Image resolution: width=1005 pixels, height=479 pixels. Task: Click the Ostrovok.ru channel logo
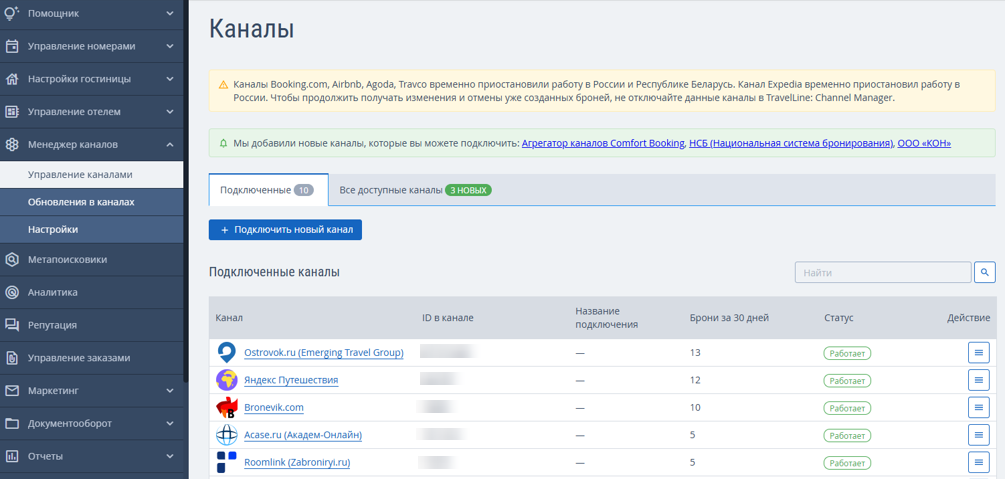click(x=227, y=353)
